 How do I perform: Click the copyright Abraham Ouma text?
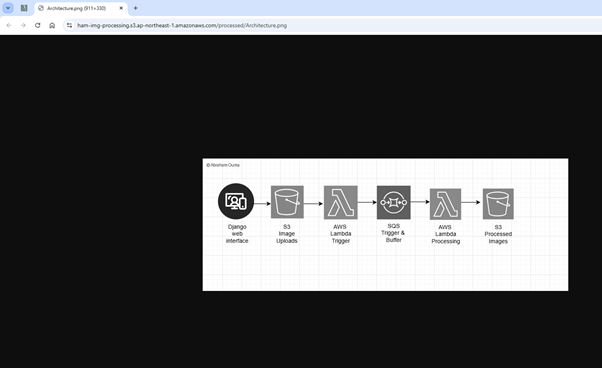pyautogui.click(x=223, y=165)
